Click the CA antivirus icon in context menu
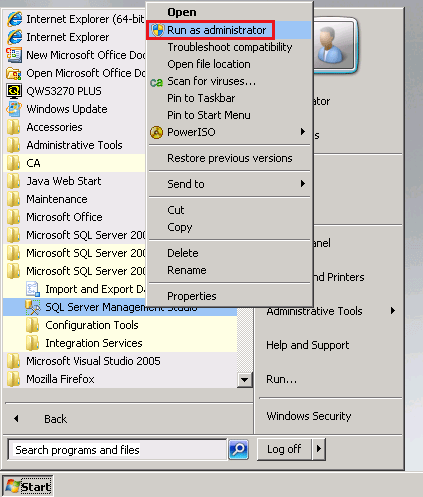Viewport: 423px width, 497px height. pos(156,82)
